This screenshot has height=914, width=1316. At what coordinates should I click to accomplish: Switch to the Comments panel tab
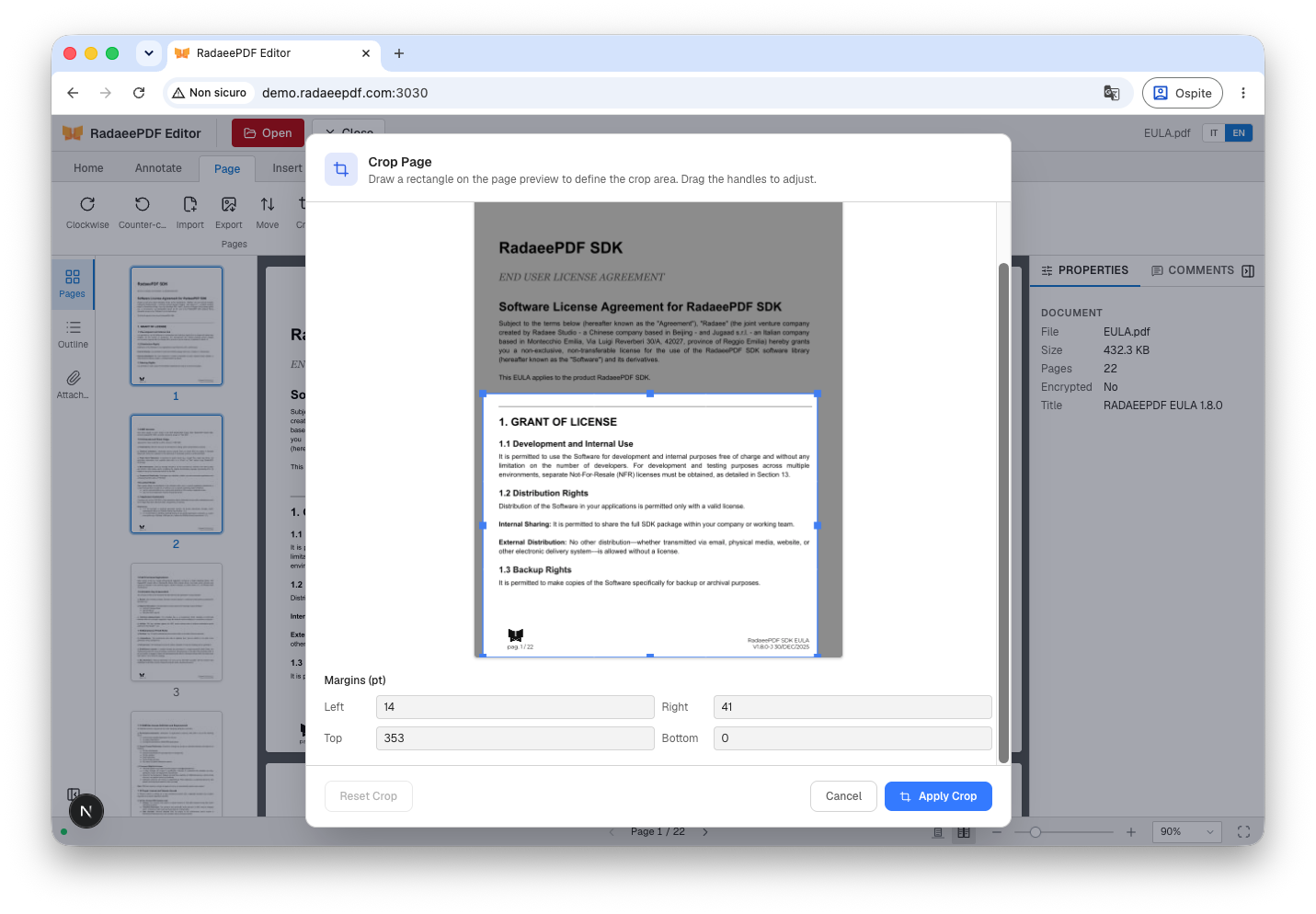[1193, 270]
